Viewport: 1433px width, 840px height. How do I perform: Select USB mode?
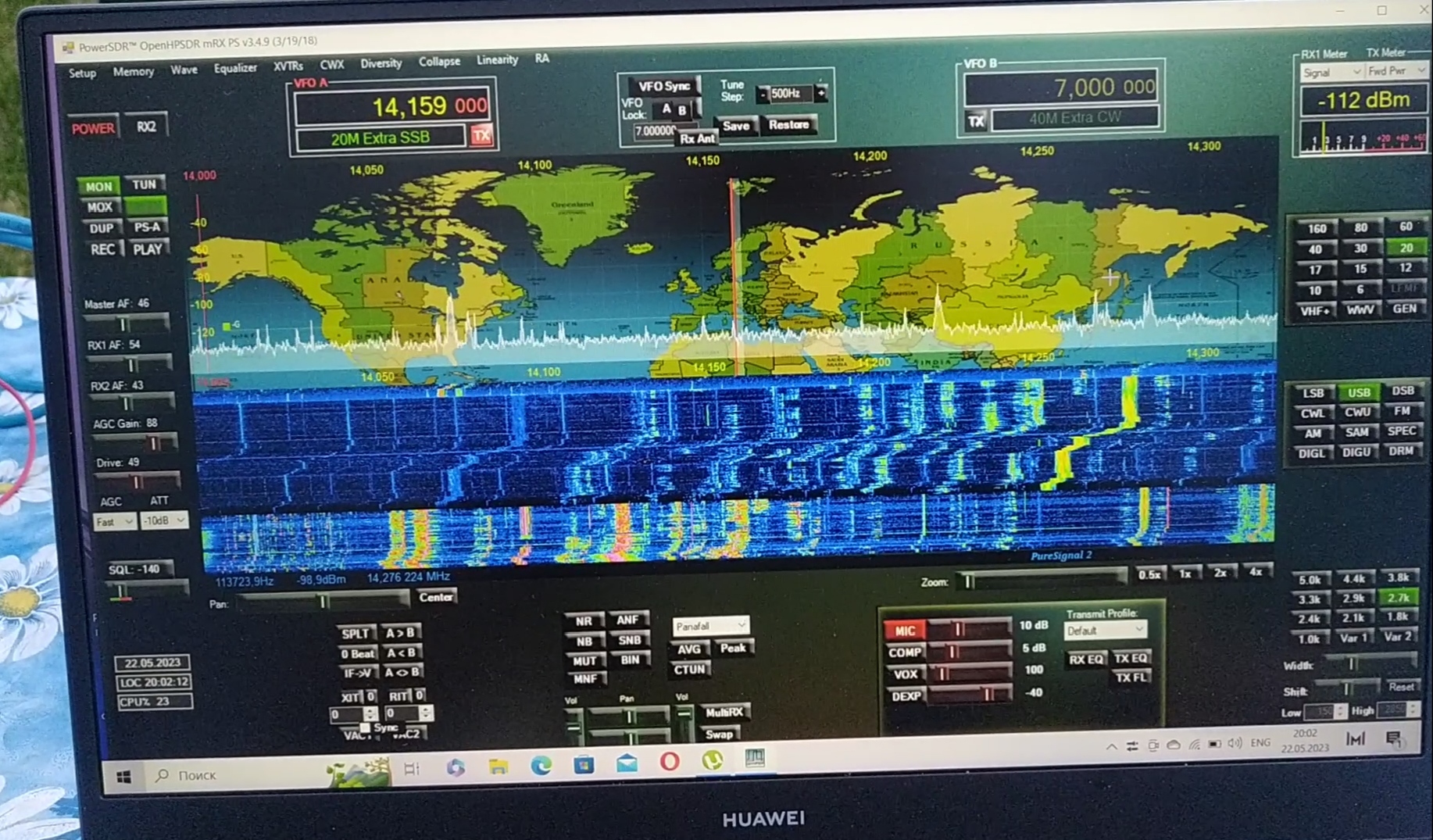pyautogui.click(x=1359, y=392)
